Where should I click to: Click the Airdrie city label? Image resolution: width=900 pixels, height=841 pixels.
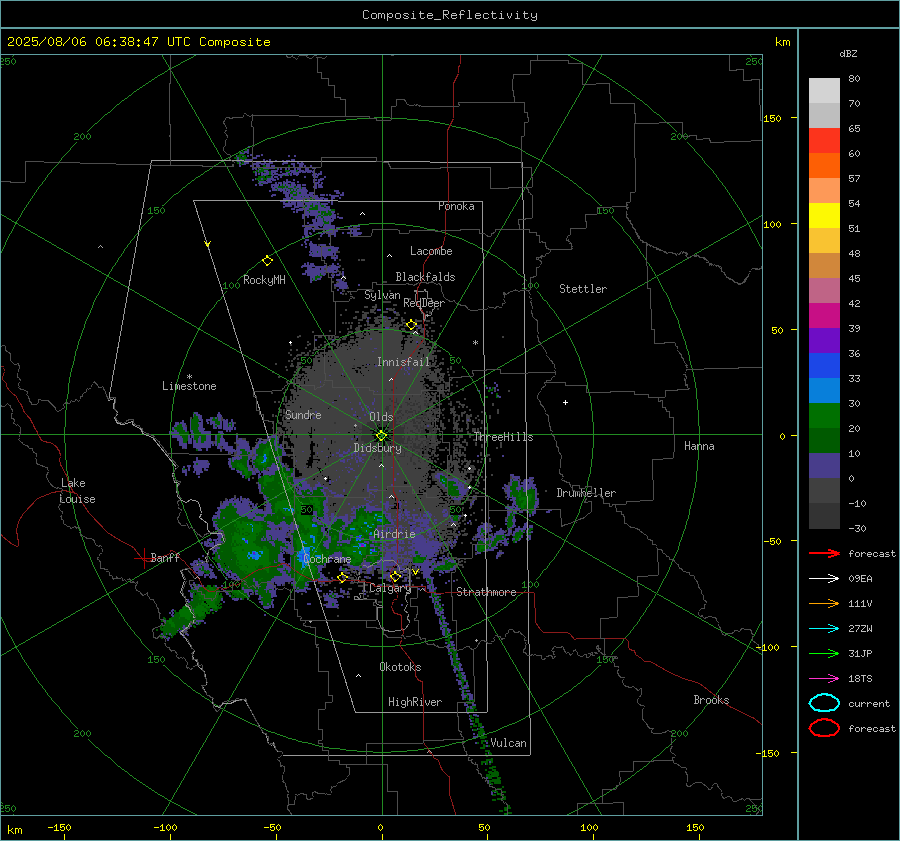(x=394, y=534)
